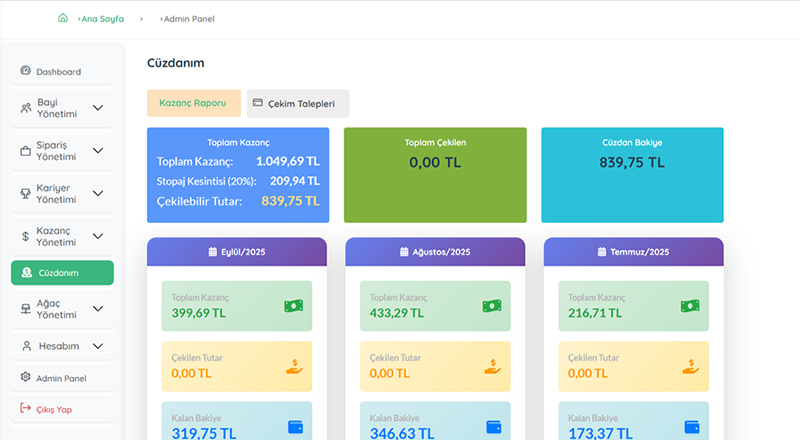Screen dimensions: 800x440
Task: Click the money bill icon in Temmuz/2025 card
Action: [690, 306]
